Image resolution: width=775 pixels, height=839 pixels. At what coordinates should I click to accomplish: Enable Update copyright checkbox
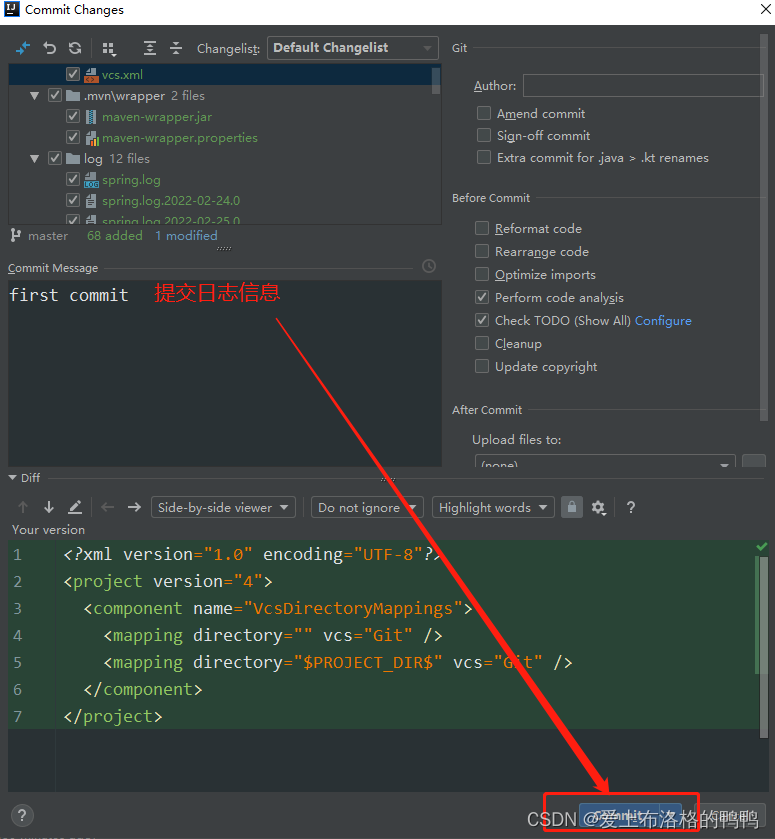pos(482,366)
